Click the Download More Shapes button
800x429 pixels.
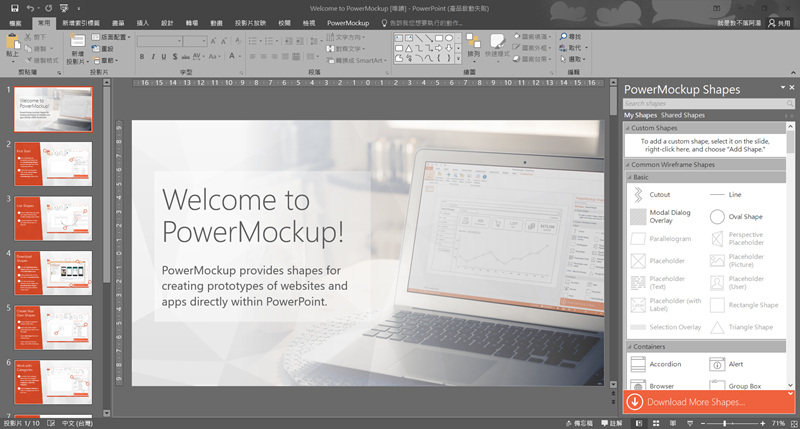point(708,402)
